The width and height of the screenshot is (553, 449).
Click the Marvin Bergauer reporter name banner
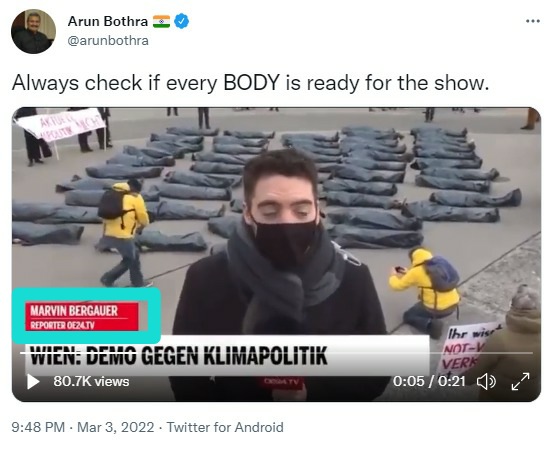click(82, 316)
